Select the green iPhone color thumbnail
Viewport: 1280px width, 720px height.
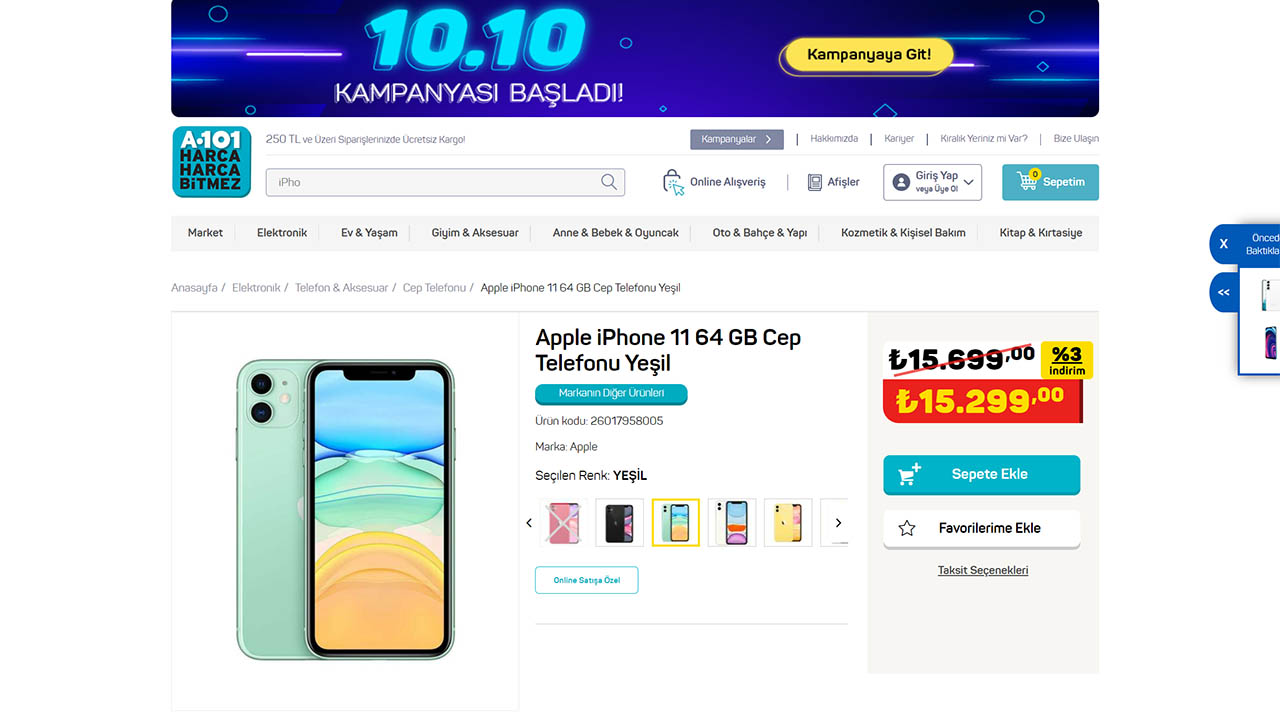(x=675, y=522)
